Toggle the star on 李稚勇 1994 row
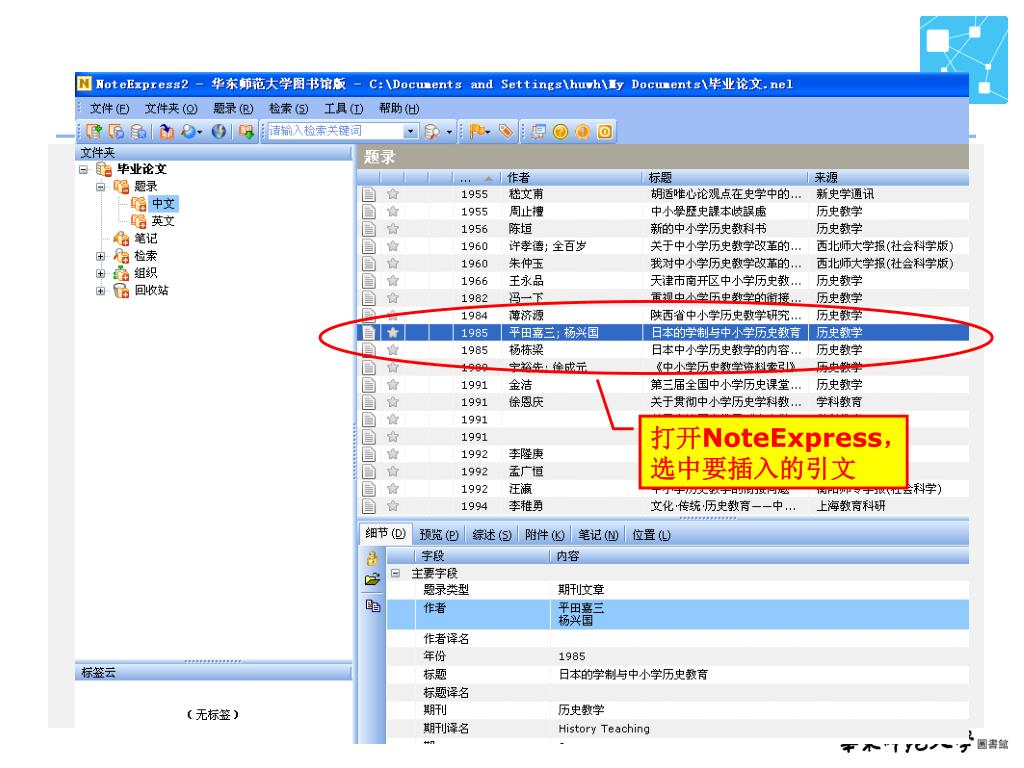Viewport: 1024px width, 768px height. 392,505
